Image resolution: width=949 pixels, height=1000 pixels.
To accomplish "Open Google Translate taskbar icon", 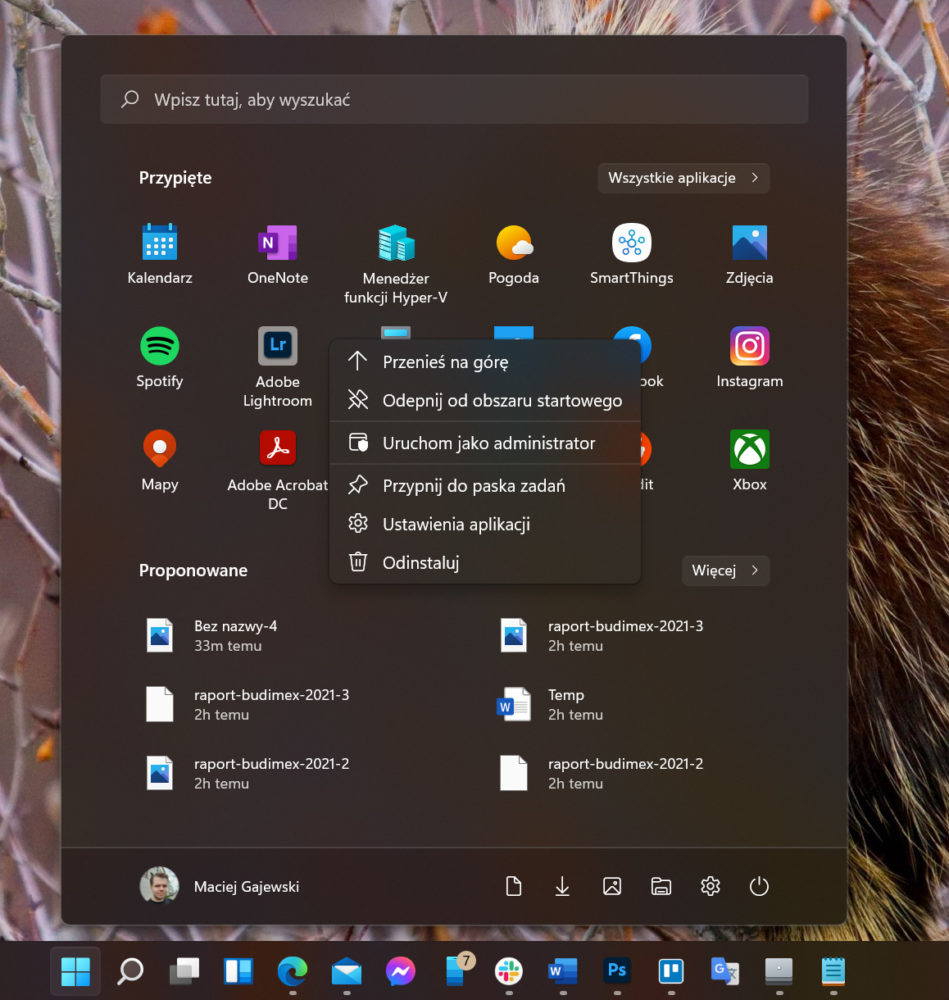I will point(725,971).
